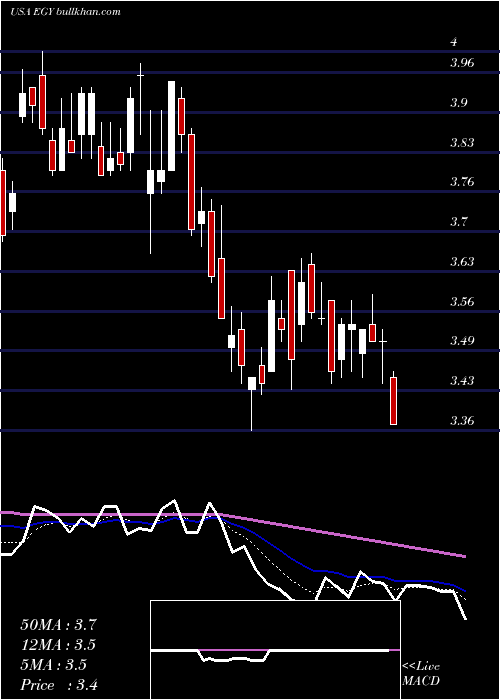Click the price axis label 3.56
This screenshot has height=700, width=500.
462,301
